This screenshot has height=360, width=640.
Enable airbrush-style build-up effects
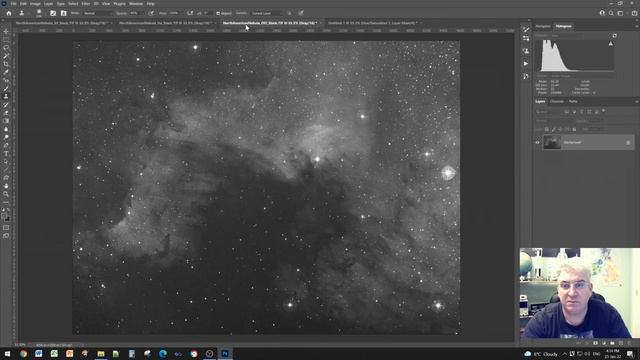pyautogui.click(x=190, y=13)
